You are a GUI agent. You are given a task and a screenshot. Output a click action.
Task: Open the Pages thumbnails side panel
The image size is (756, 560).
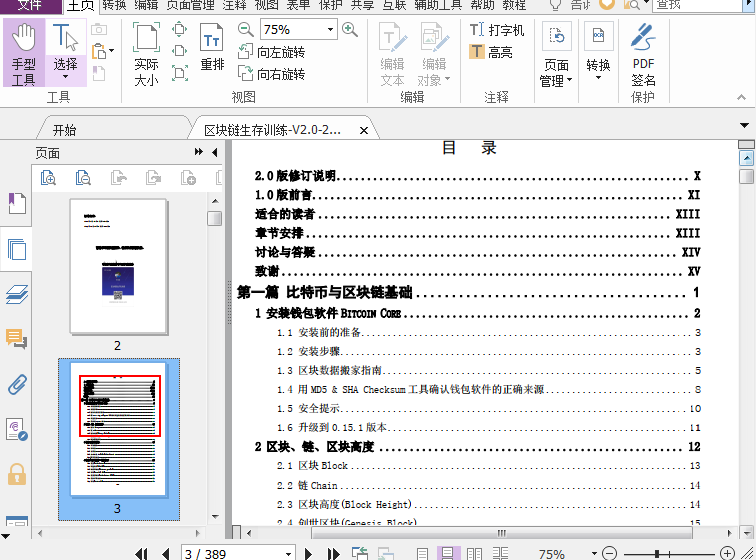(x=17, y=249)
